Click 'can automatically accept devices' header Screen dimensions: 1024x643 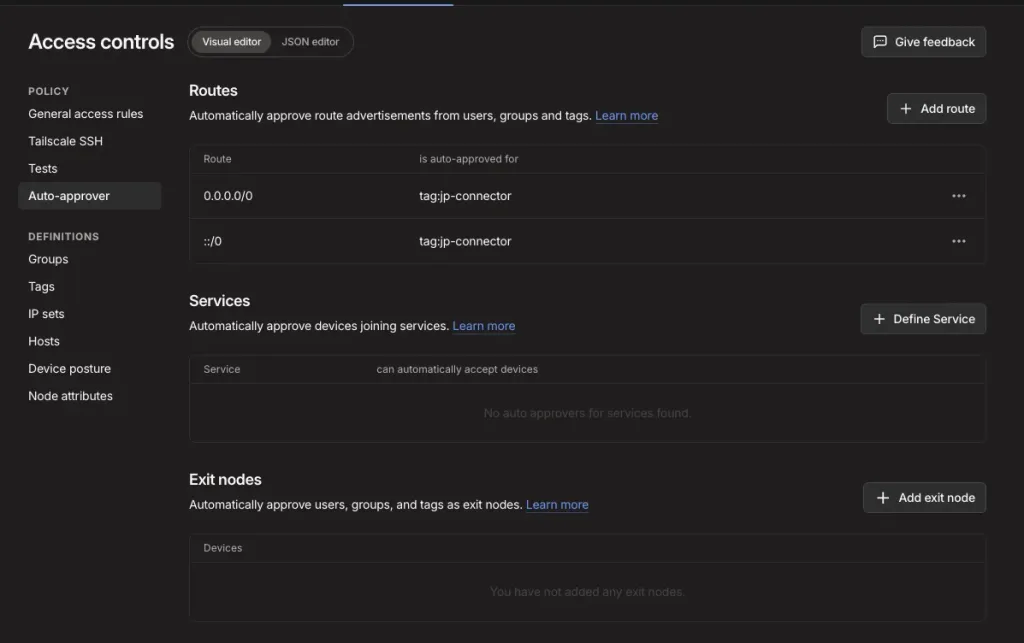pos(457,369)
